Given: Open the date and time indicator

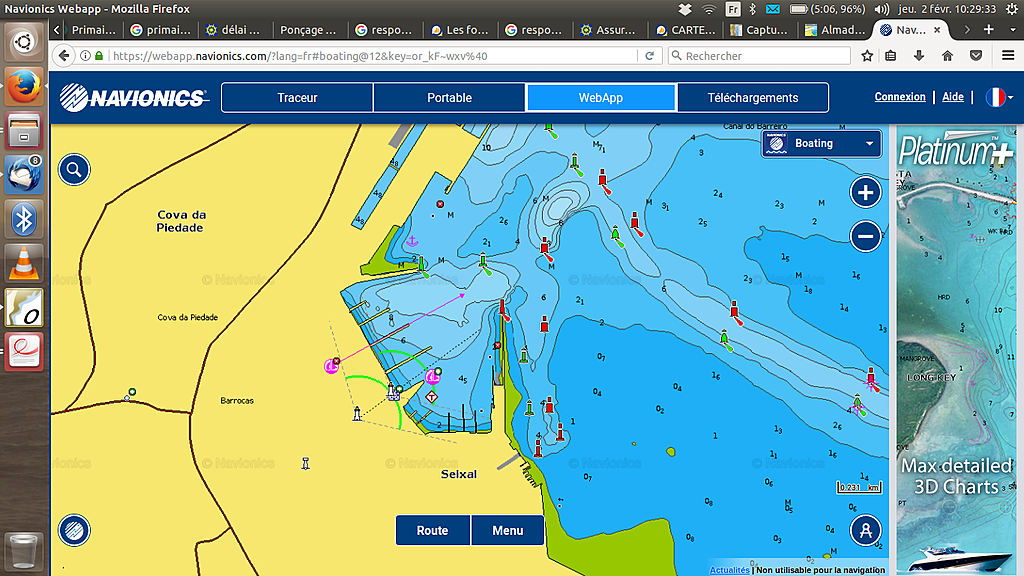Looking at the screenshot, I should click(947, 9).
